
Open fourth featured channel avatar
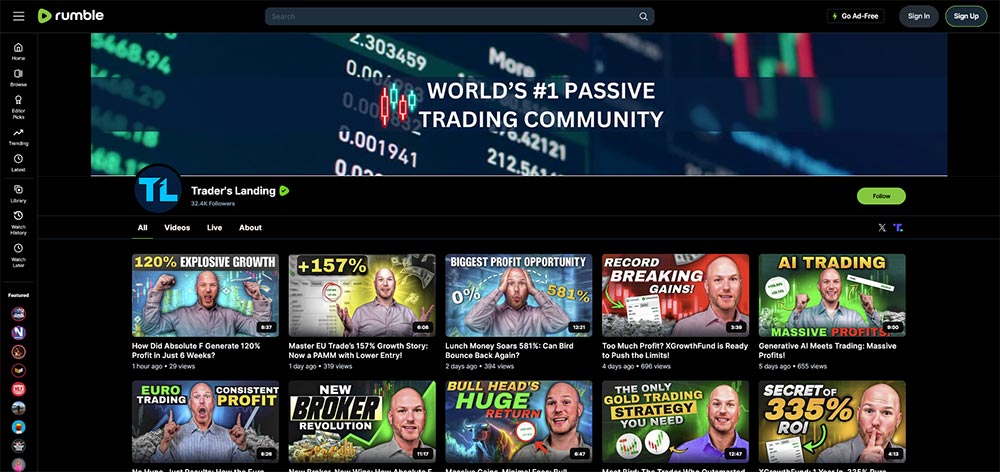click(18, 370)
